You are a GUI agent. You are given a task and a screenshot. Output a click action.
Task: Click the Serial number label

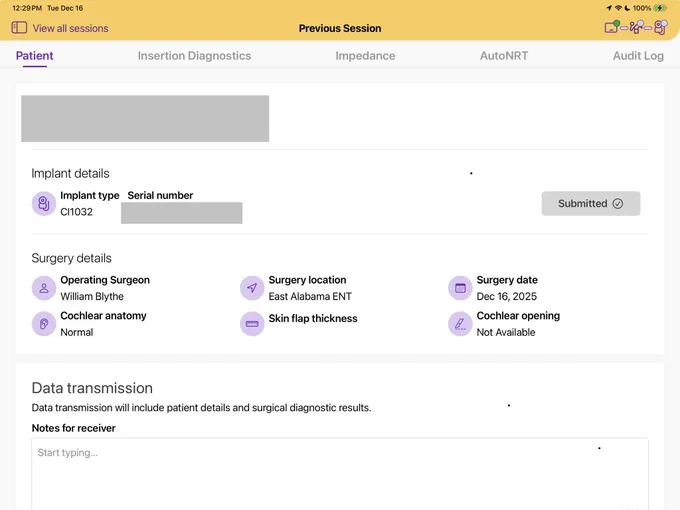160,195
